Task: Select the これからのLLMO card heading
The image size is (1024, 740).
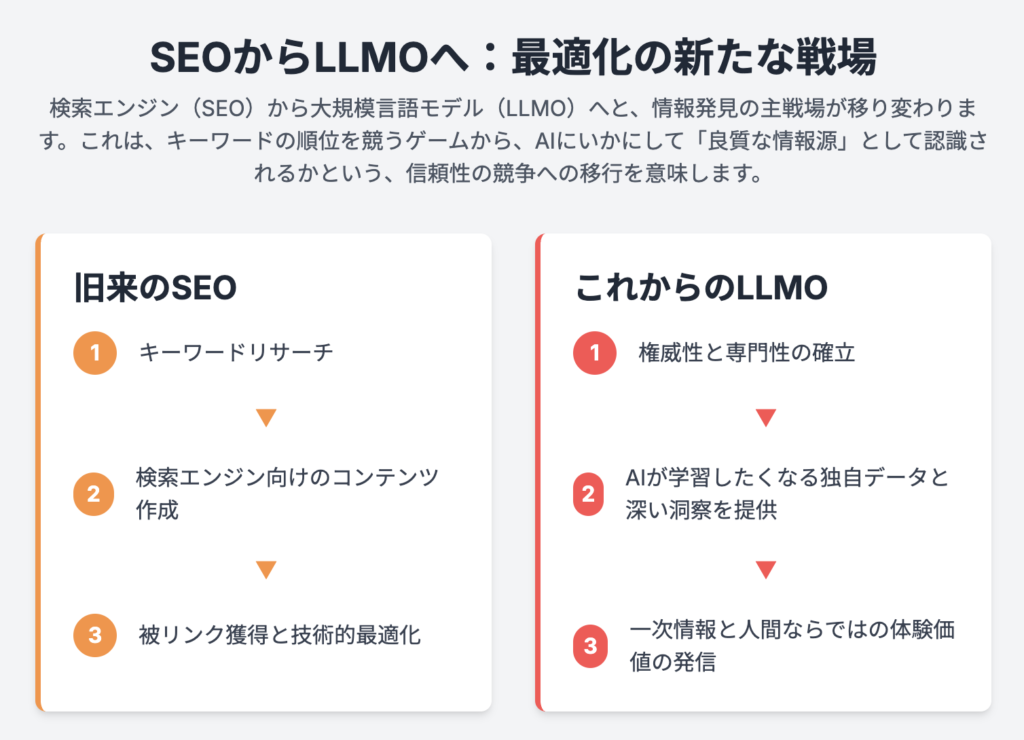Action: pos(701,287)
